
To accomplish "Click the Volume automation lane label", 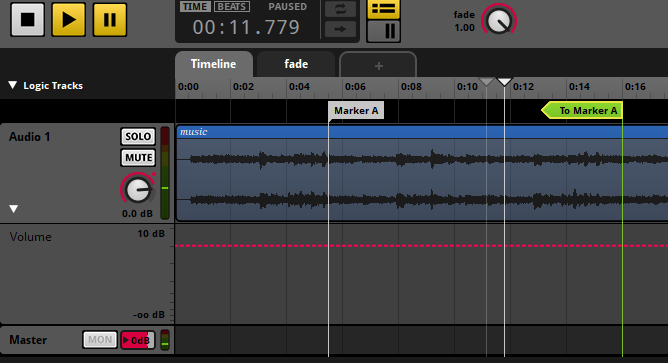I will pyautogui.click(x=31, y=237).
